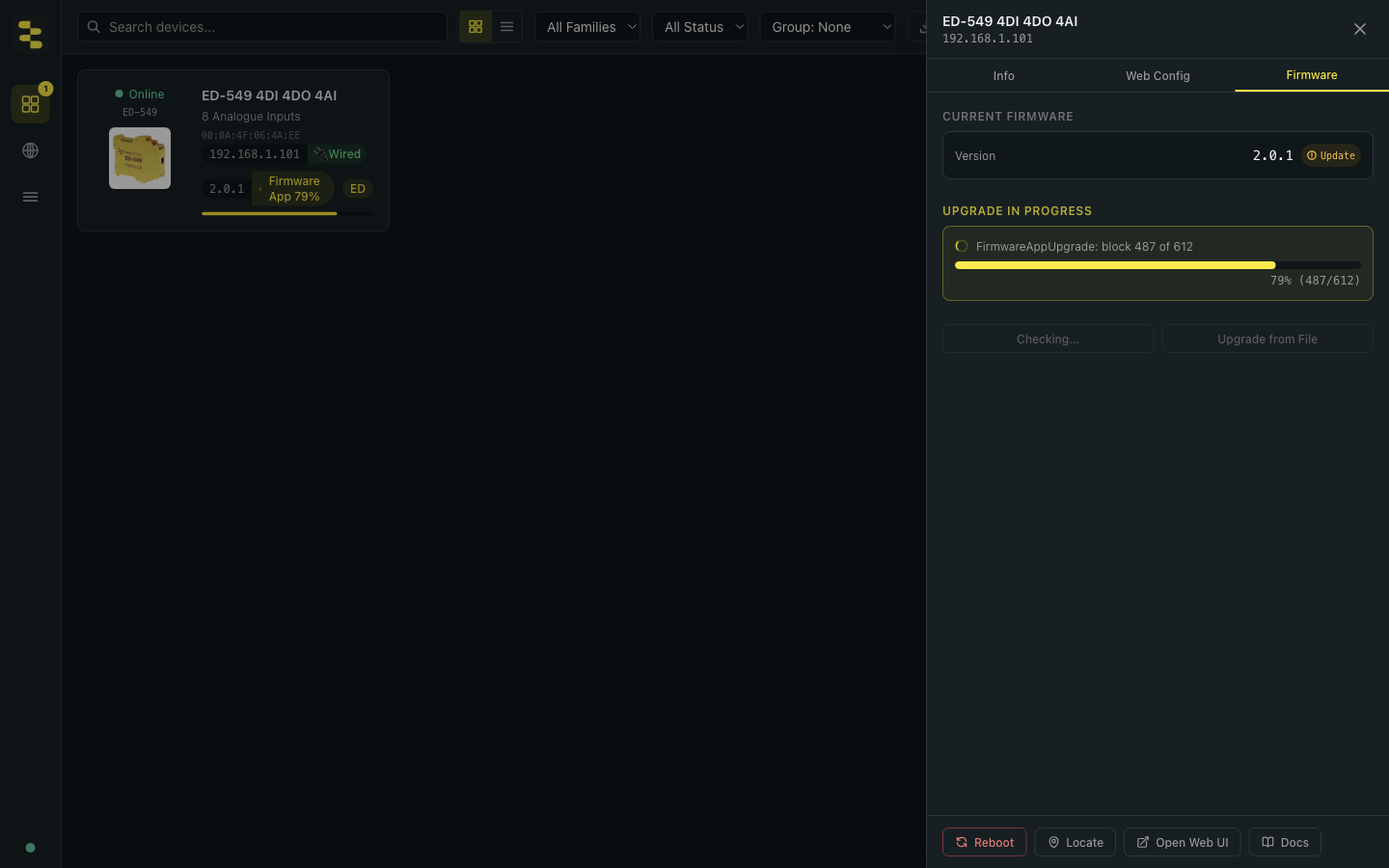Click the green connection status dot
Viewport: 1389px width, 868px height.
pyautogui.click(x=30, y=848)
